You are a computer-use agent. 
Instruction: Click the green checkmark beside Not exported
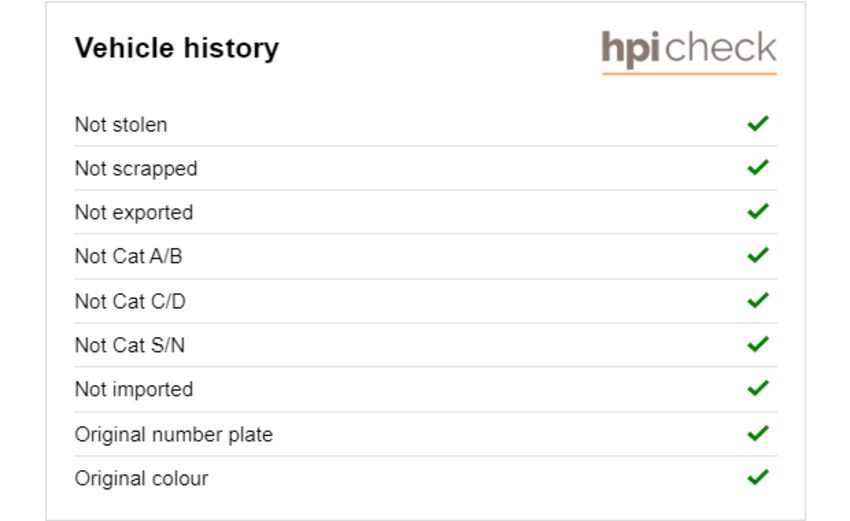point(758,211)
